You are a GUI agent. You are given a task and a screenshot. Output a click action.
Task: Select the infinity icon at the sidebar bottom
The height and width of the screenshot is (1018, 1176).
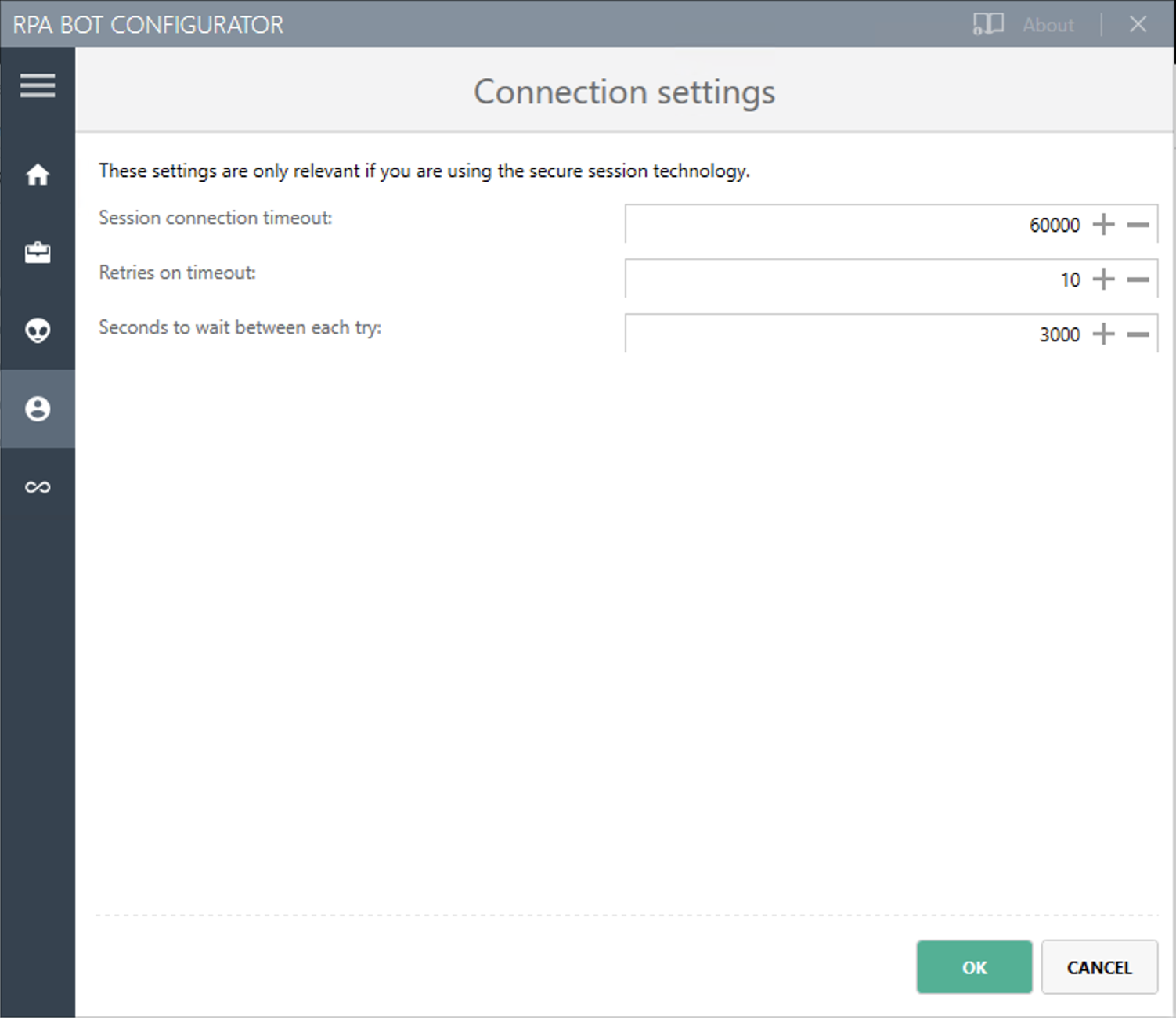pyautogui.click(x=37, y=486)
